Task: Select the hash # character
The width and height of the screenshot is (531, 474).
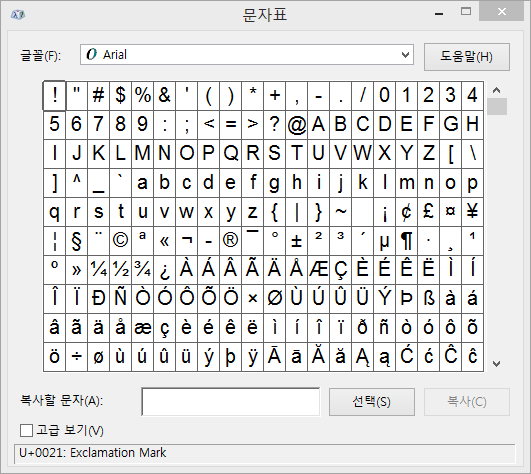Action: click(99, 96)
